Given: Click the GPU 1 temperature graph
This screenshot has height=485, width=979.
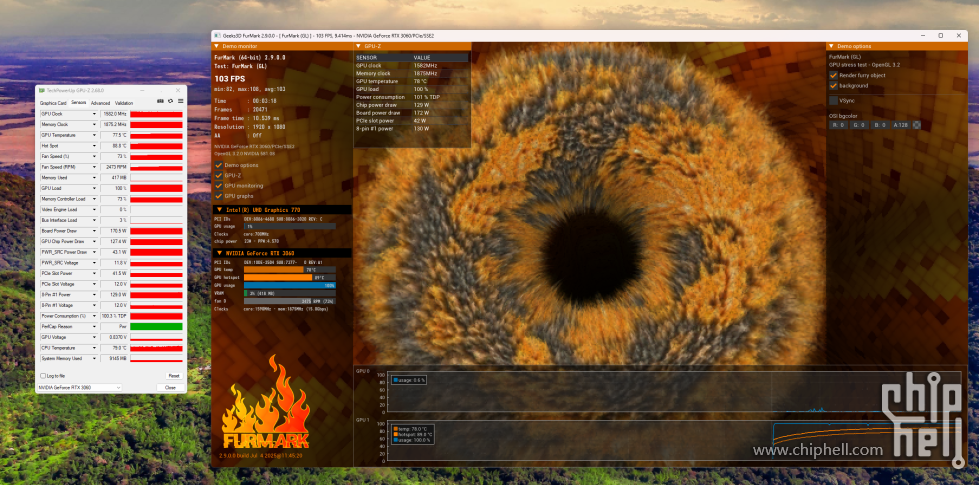Looking at the screenshot, I should [x=674, y=440].
